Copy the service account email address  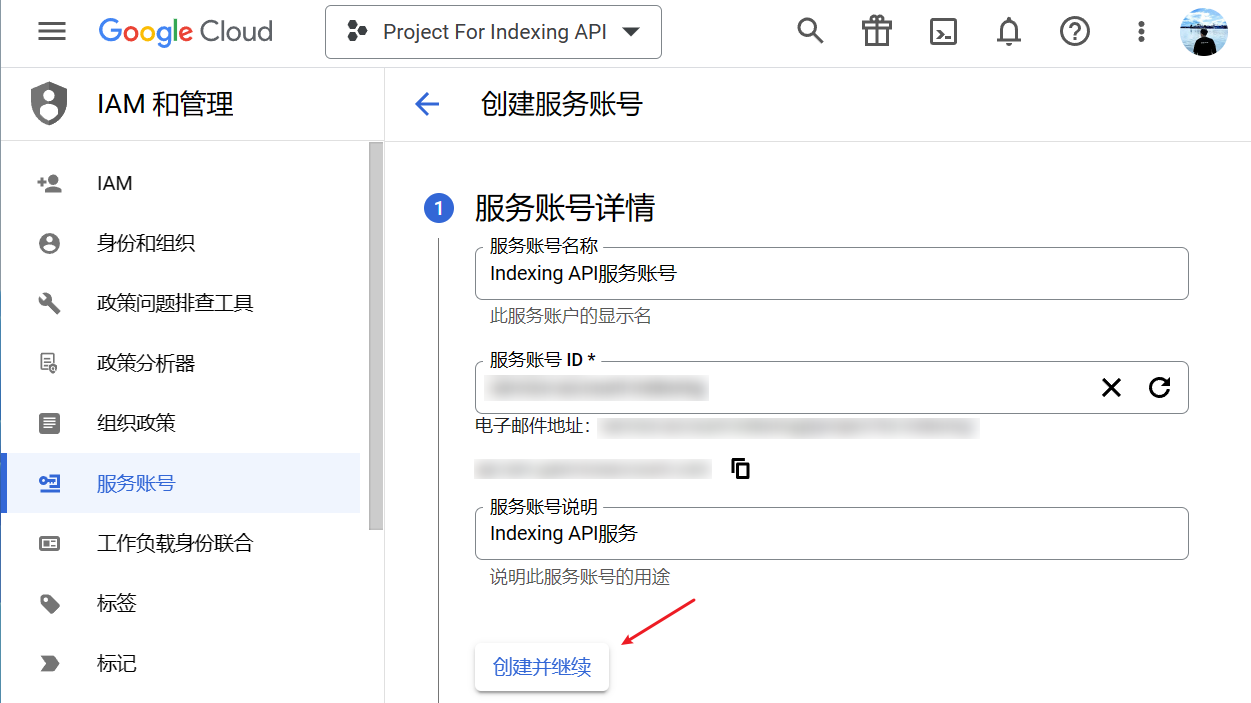(x=741, y=468)
